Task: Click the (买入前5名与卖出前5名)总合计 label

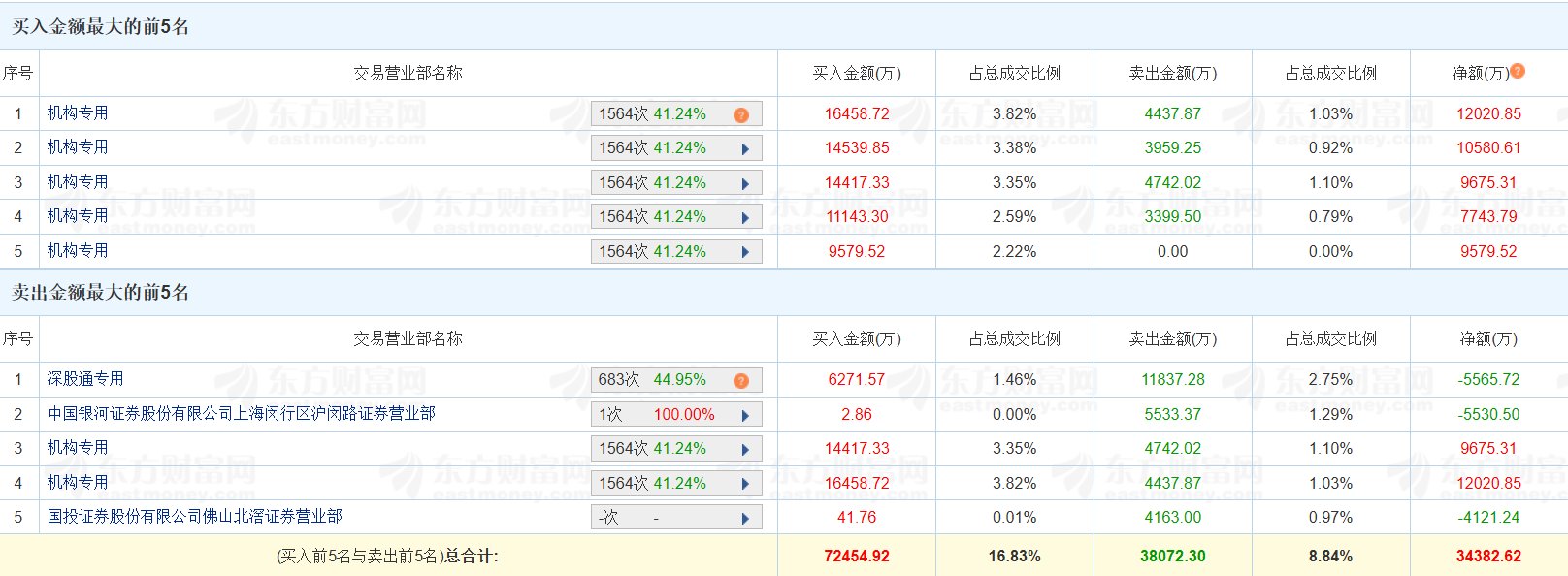Action: [x=387, y=557]
